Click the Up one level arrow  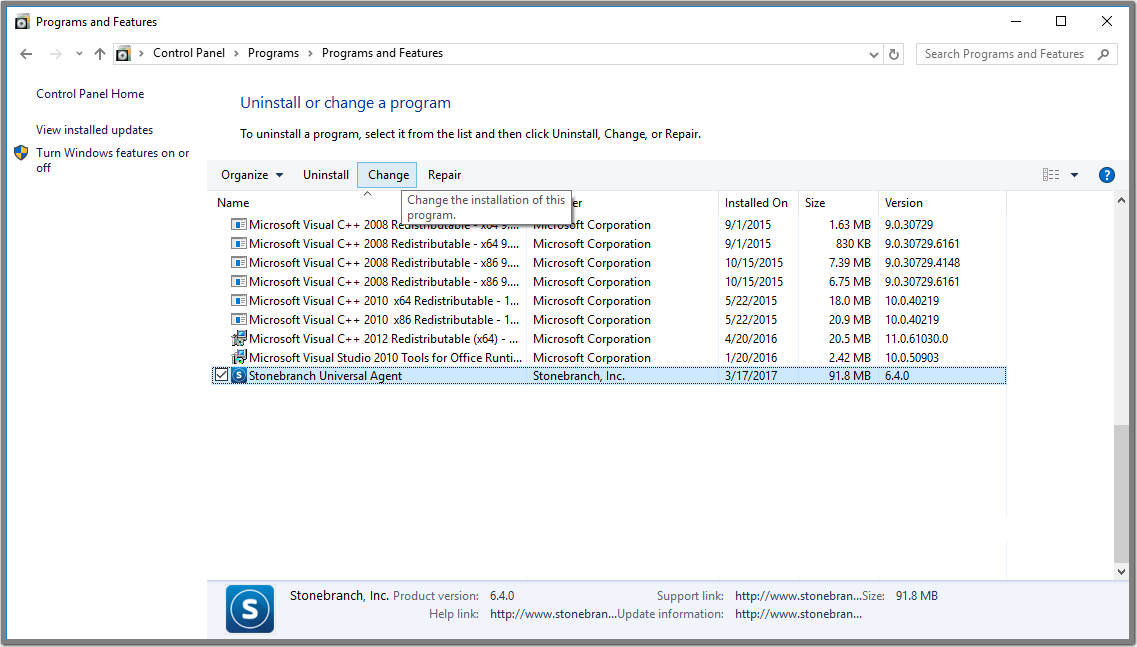[99, 54]
